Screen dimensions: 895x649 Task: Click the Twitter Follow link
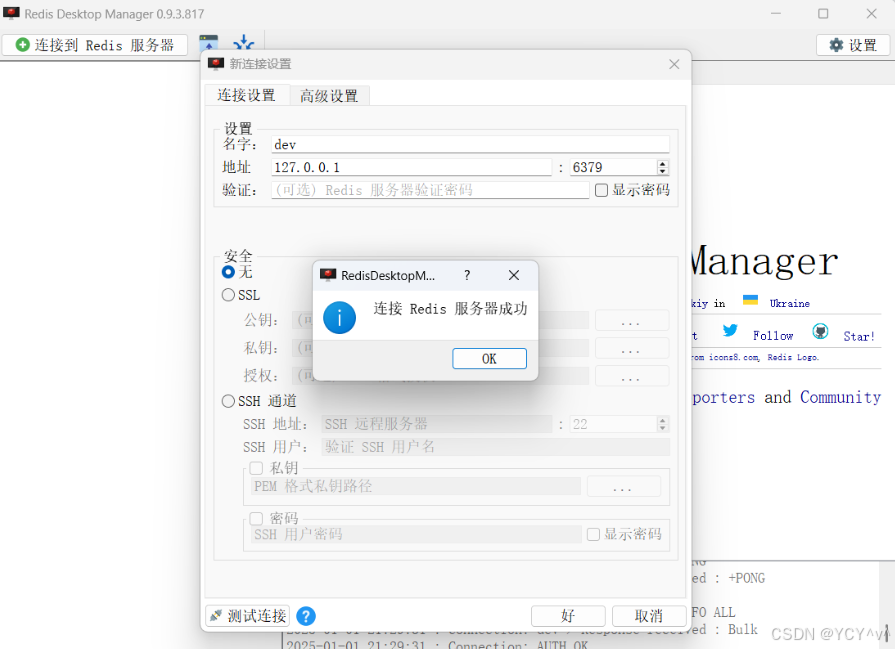(773, 336)
